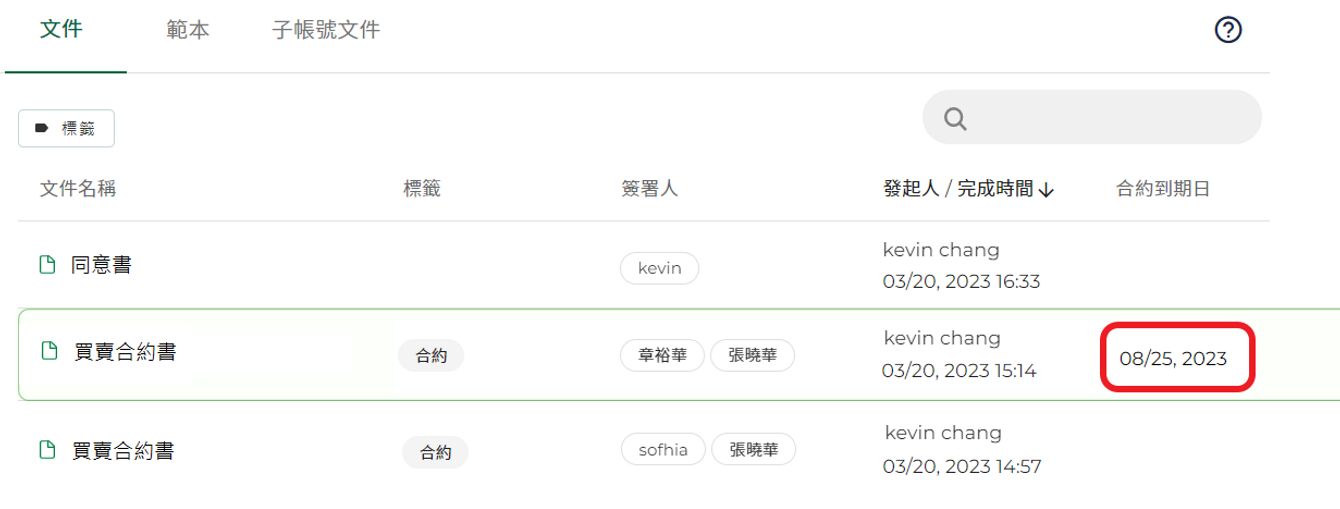1340x509 pixels.
Task: Toggle sort arrow next to 完成時間
Action: pyautogui.click(x=1046, y=189)
